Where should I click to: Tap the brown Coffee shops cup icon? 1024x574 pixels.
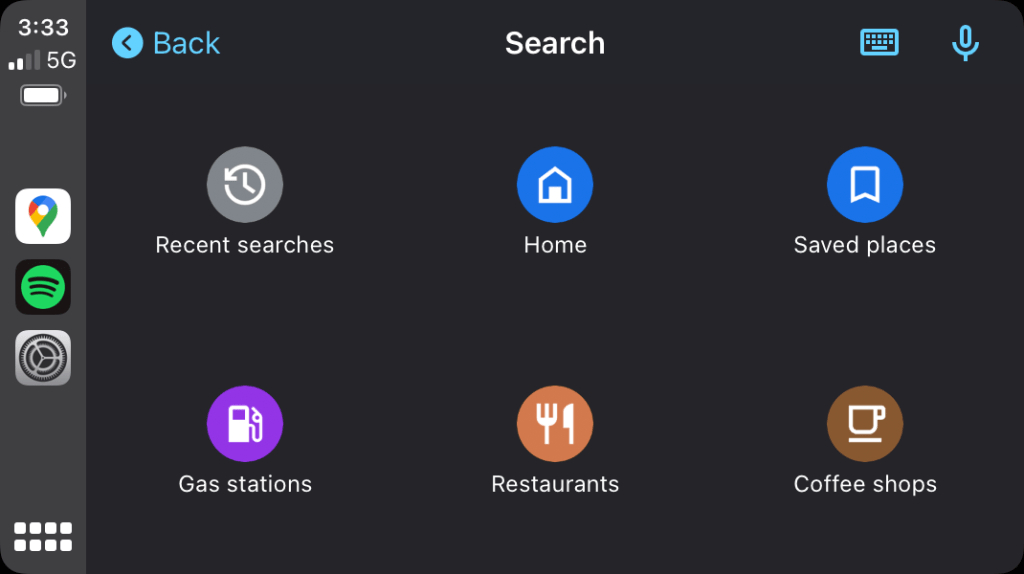865,424
